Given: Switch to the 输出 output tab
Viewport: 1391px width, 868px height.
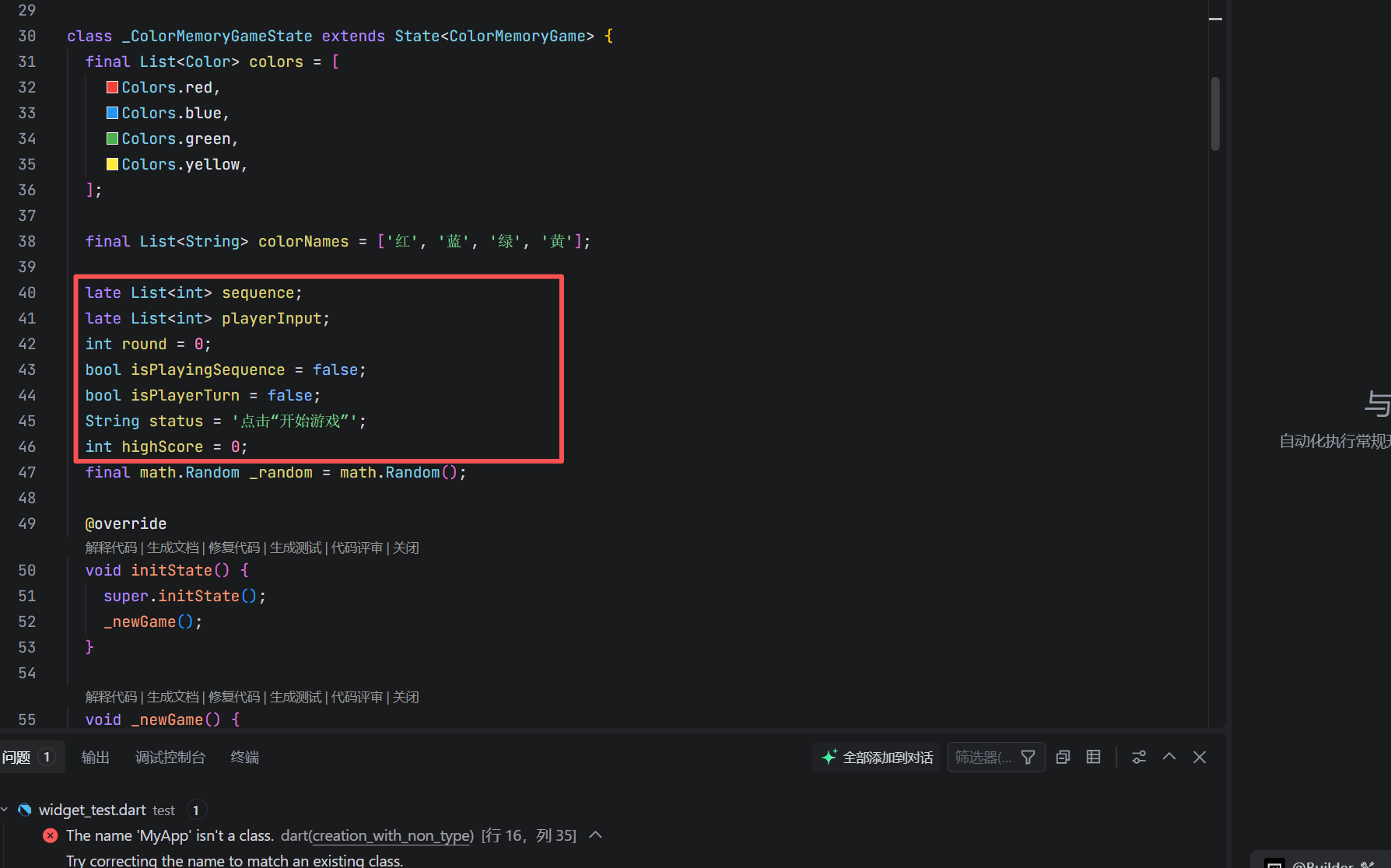Looking at the screenshot, I should [x=96, y=757].
